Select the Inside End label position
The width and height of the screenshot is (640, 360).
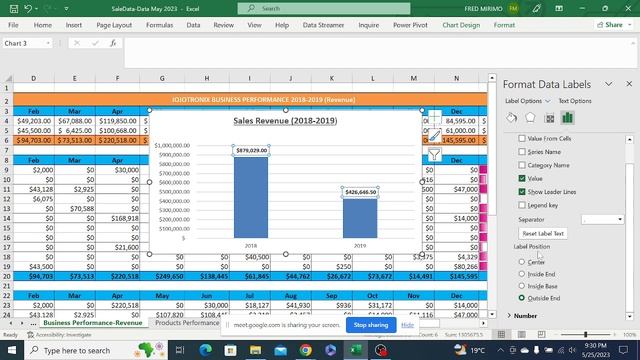[x=522, y=274]
